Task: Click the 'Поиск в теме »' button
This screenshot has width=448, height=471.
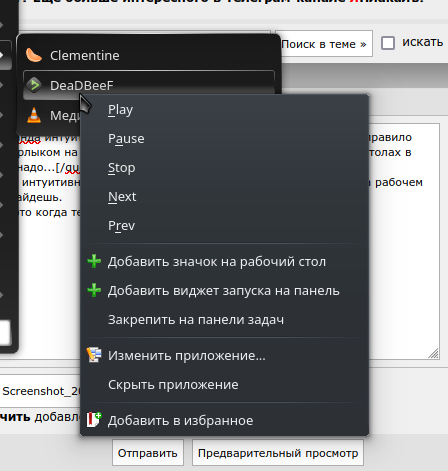Action: (x=324, y=44)
